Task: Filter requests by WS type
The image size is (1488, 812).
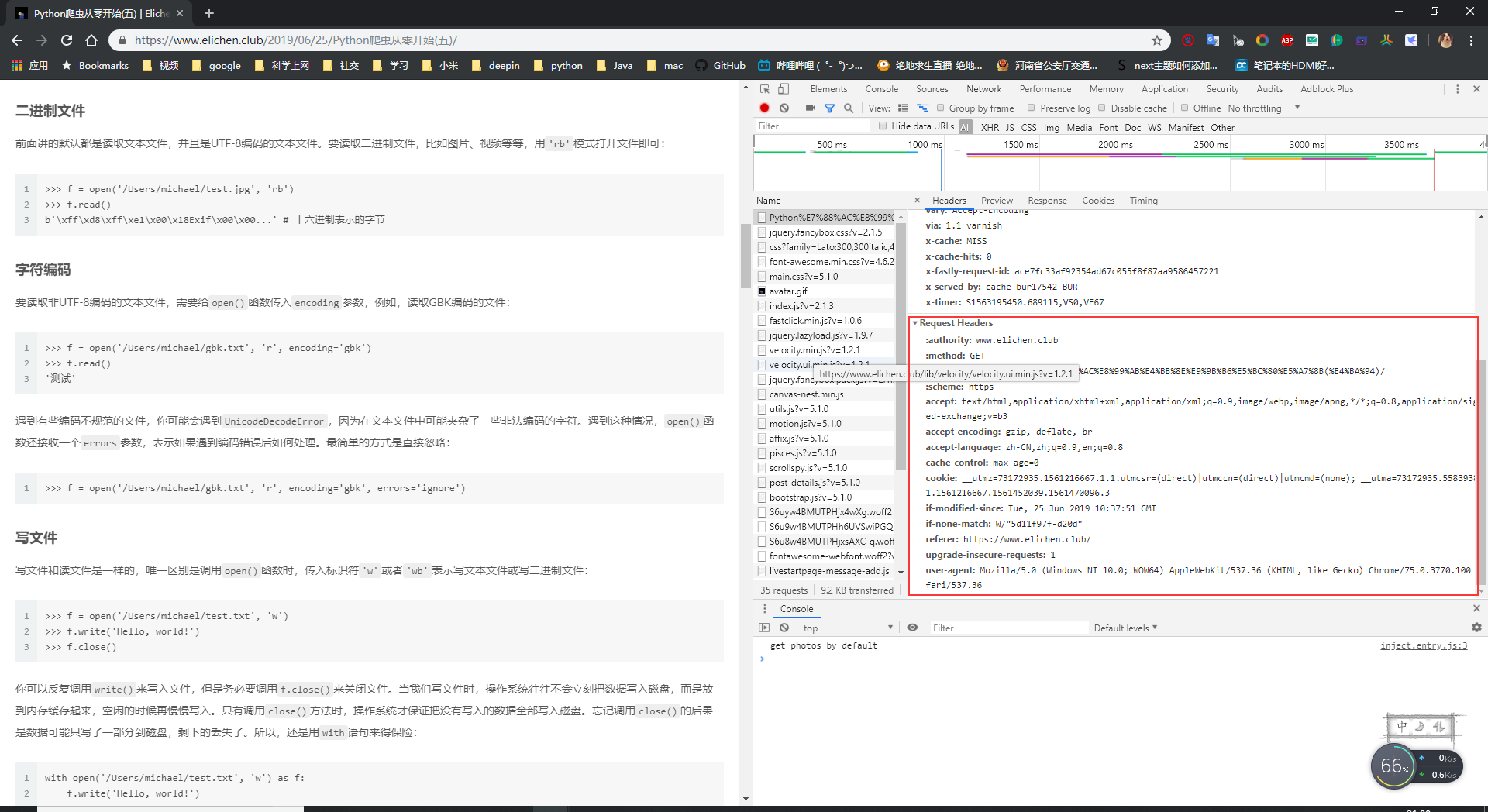Action: (x=1154, y=128)
